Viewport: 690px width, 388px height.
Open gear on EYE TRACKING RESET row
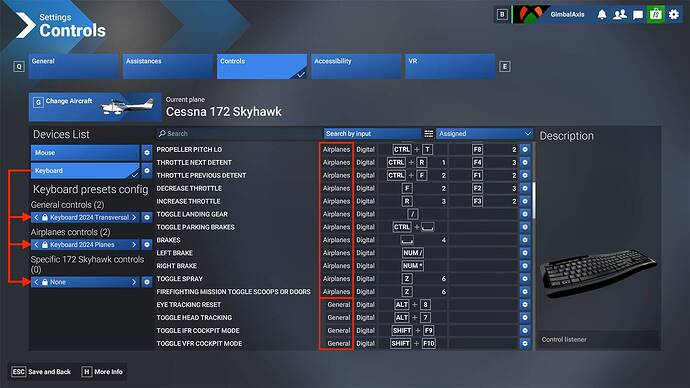pyautogui.click(x=525, y=304)
